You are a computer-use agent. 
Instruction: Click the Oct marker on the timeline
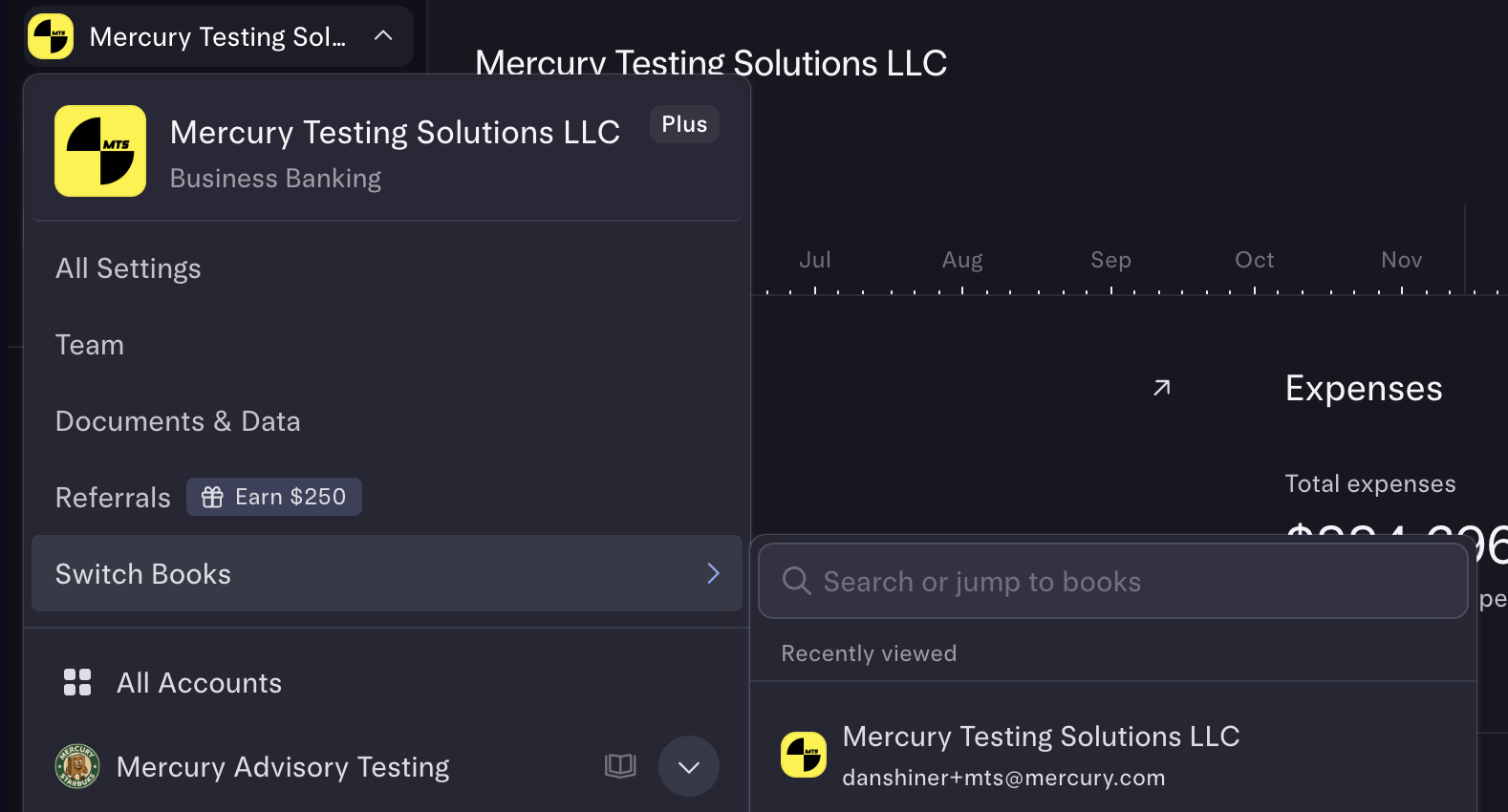[1255, 260]
